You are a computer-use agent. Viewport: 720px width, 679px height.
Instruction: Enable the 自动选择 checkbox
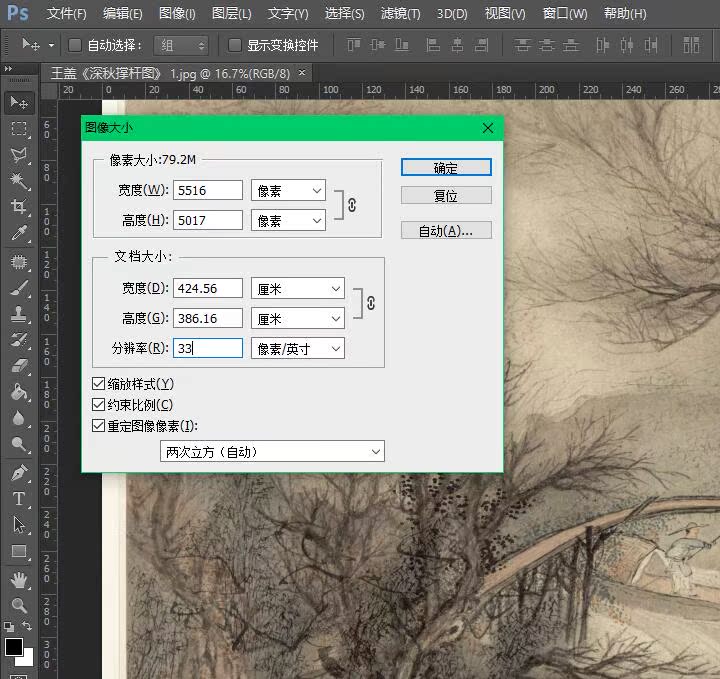point(75,45)
